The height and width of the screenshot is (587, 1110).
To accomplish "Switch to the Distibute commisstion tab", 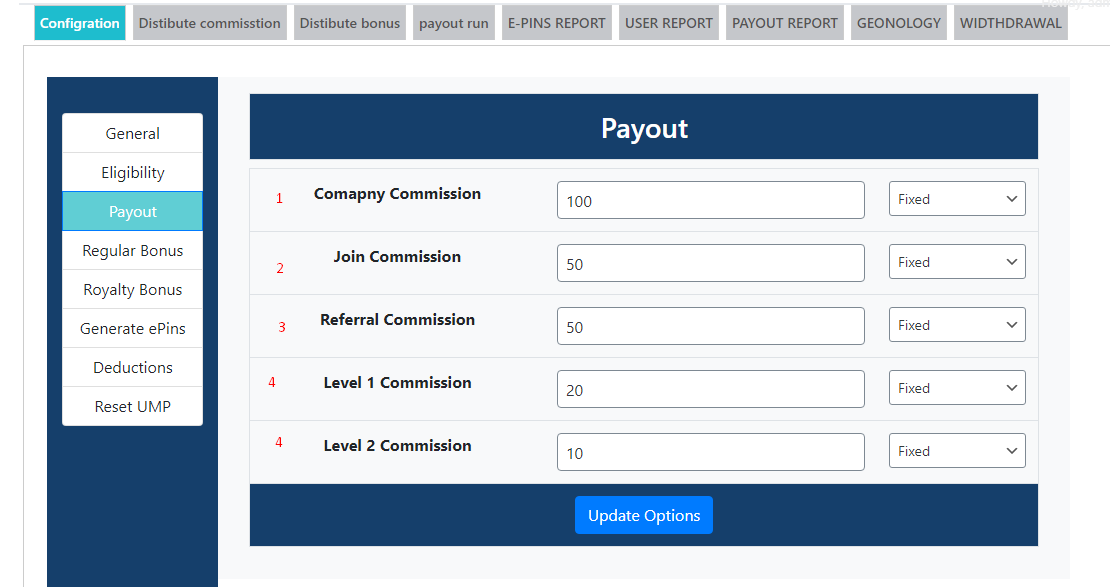I will coord(209,23).
